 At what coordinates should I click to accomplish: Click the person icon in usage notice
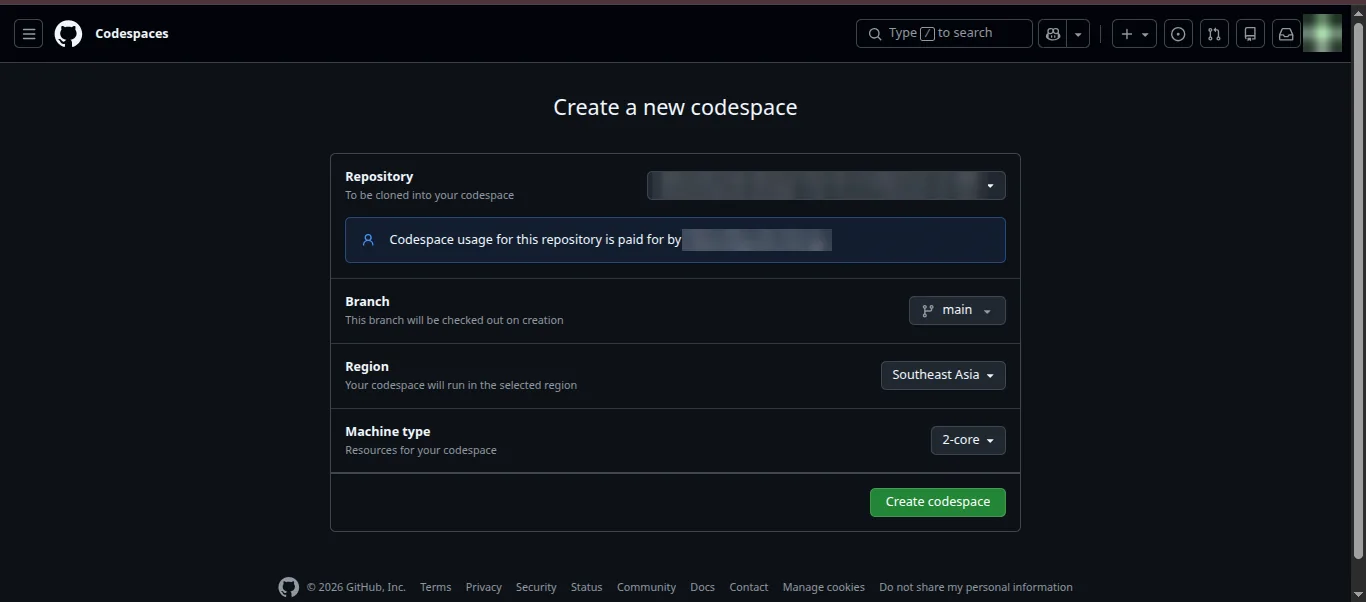[368, 240]
